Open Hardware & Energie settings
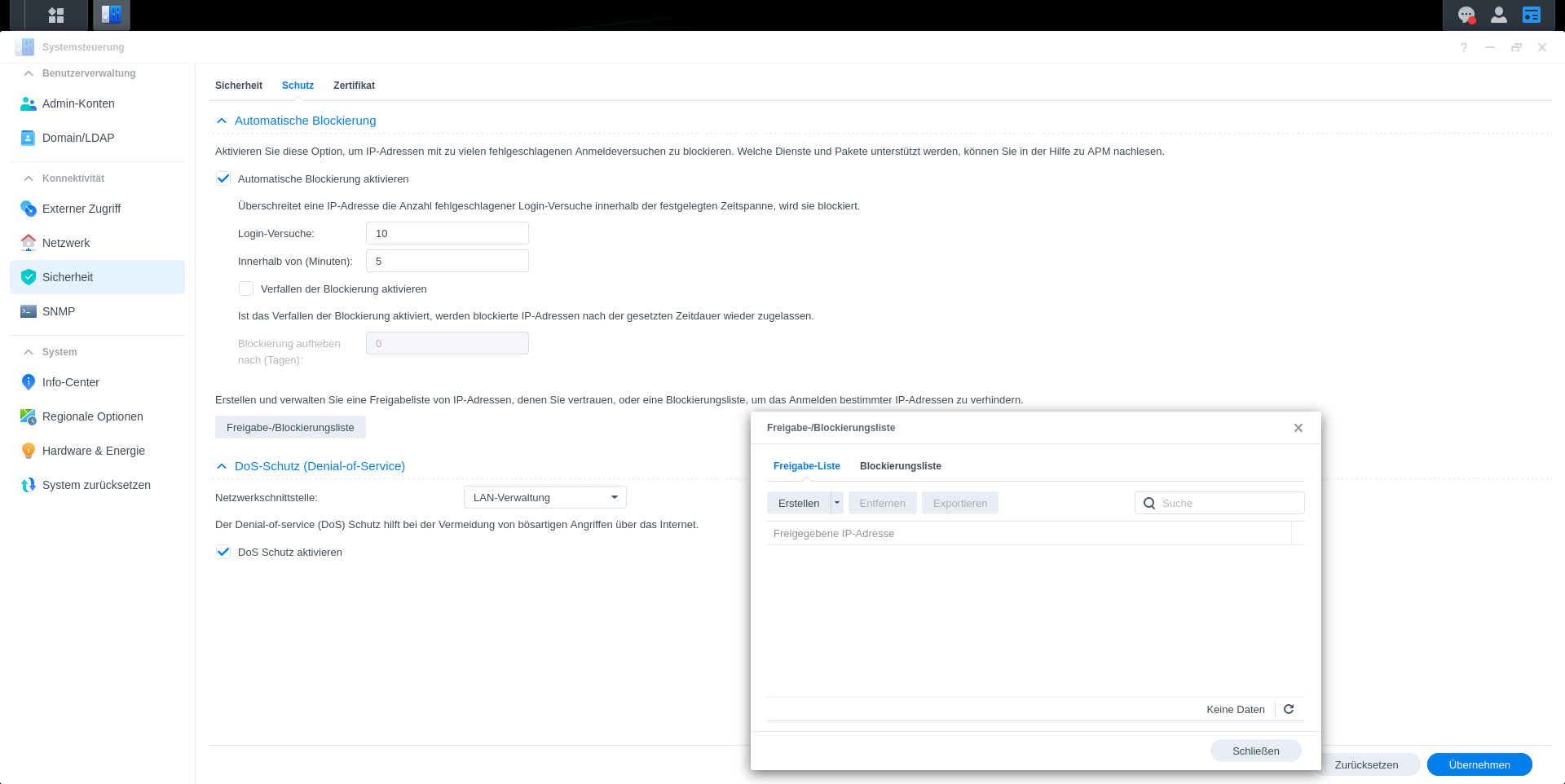The height and width of the screenshot is (784, 1565). (x=94, y=451)
